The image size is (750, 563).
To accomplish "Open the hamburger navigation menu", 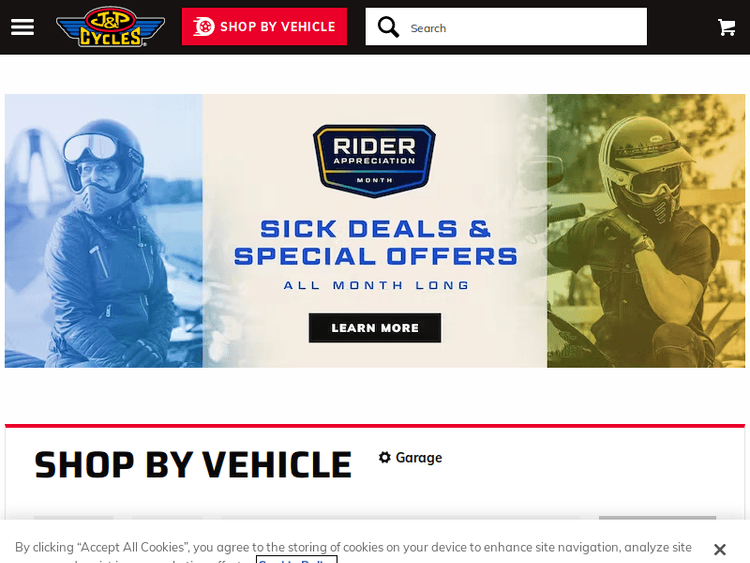I will [x=22, y=27].
